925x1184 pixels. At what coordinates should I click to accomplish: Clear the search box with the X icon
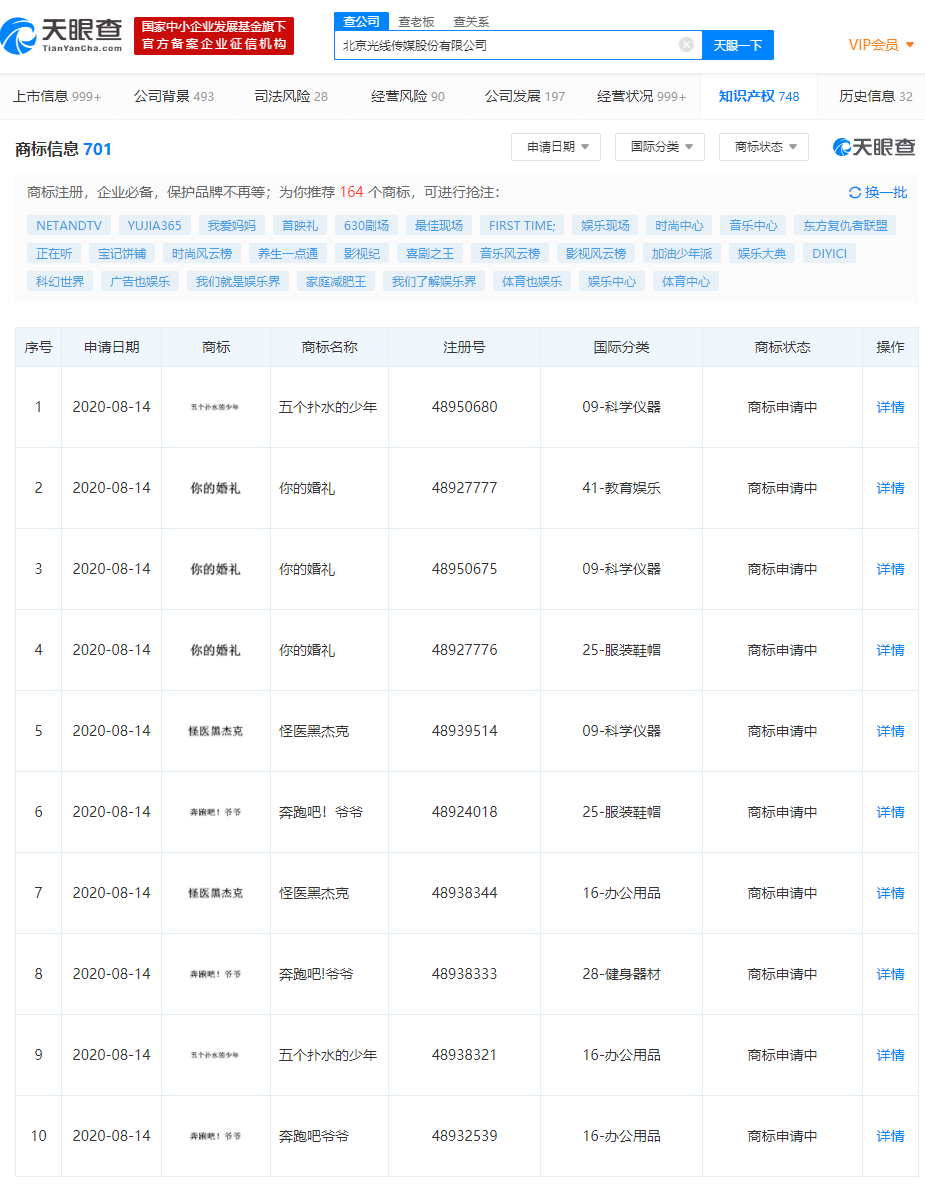pos(686,45)
